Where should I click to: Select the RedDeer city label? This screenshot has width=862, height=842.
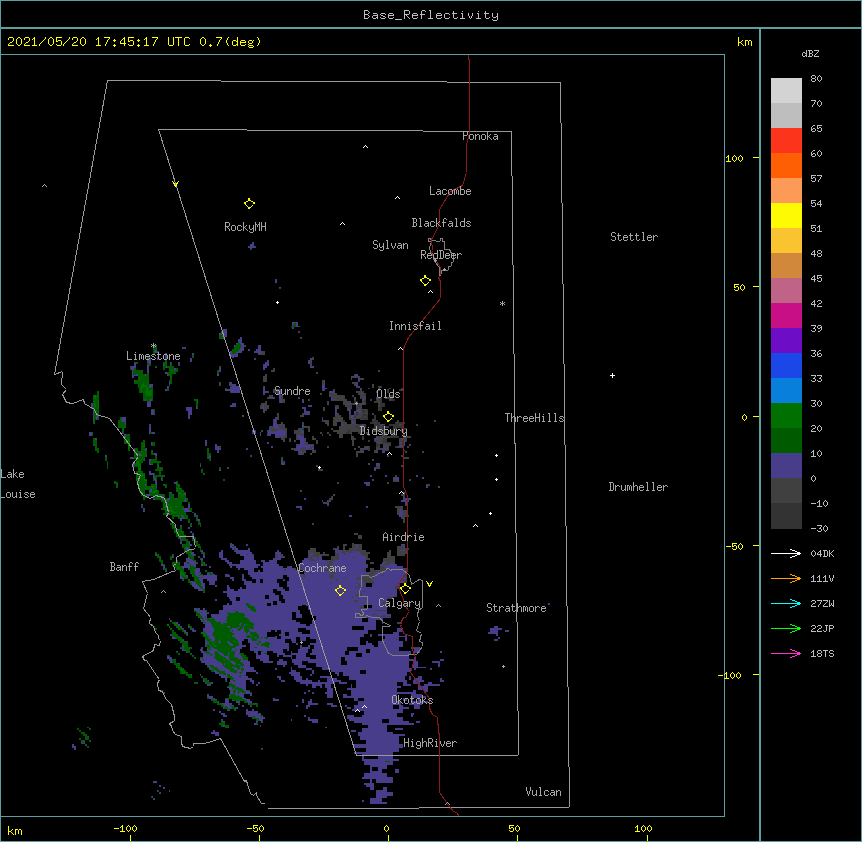coord(441,255)
